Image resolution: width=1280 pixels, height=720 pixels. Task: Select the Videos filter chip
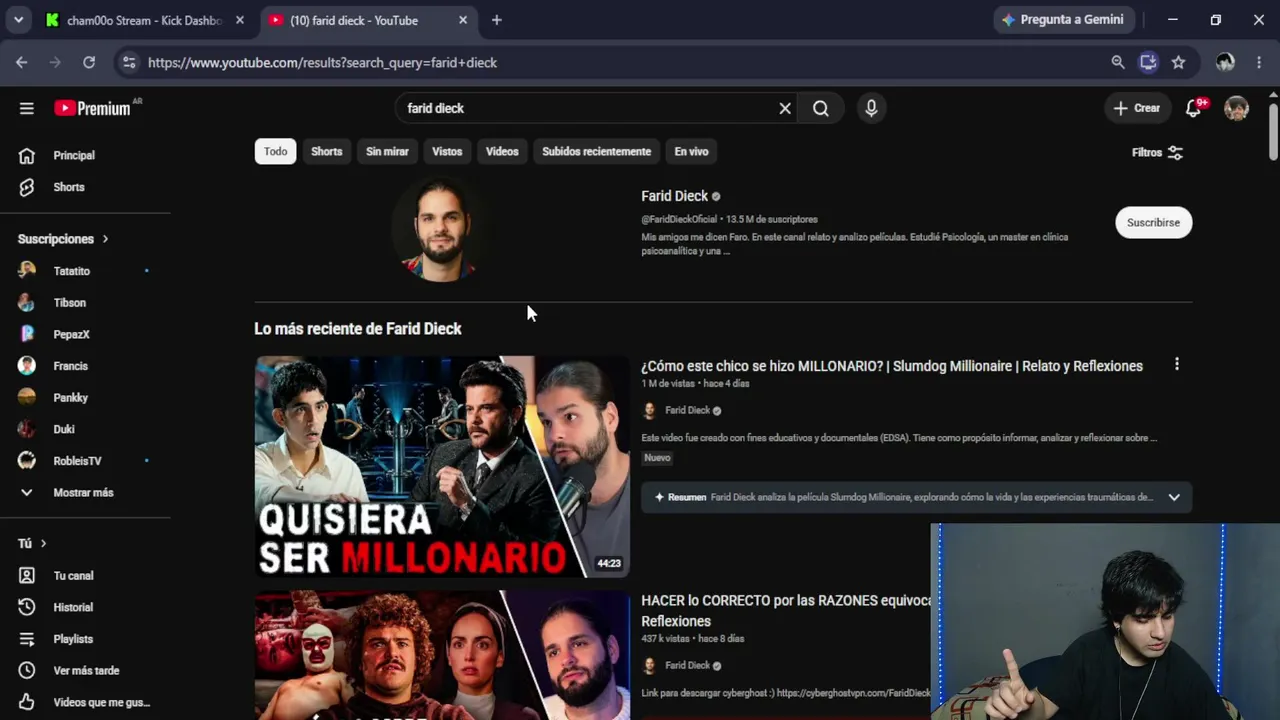(x=502, y=152)
